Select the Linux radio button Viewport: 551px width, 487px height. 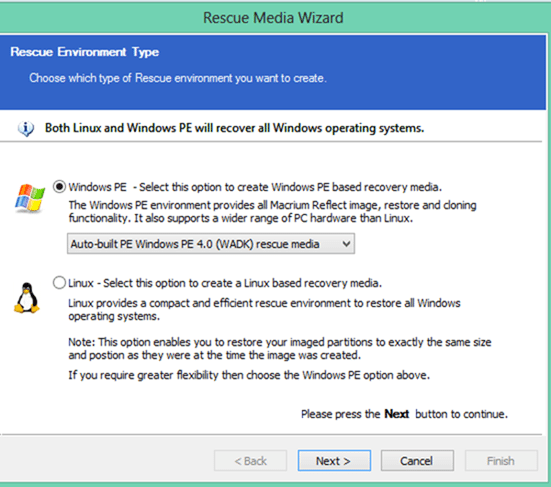coord(59,283)
